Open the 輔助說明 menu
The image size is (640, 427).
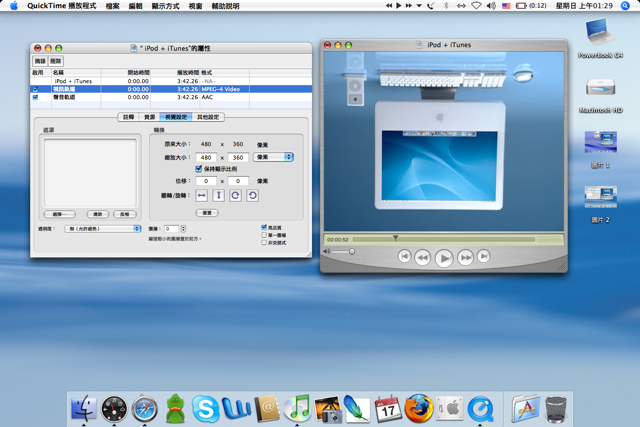[x=225, y=6]
